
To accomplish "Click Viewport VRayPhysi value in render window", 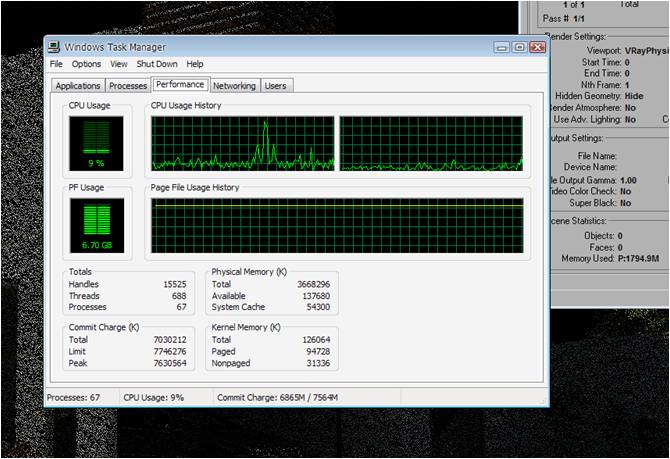I will click(x=647, y=50).
